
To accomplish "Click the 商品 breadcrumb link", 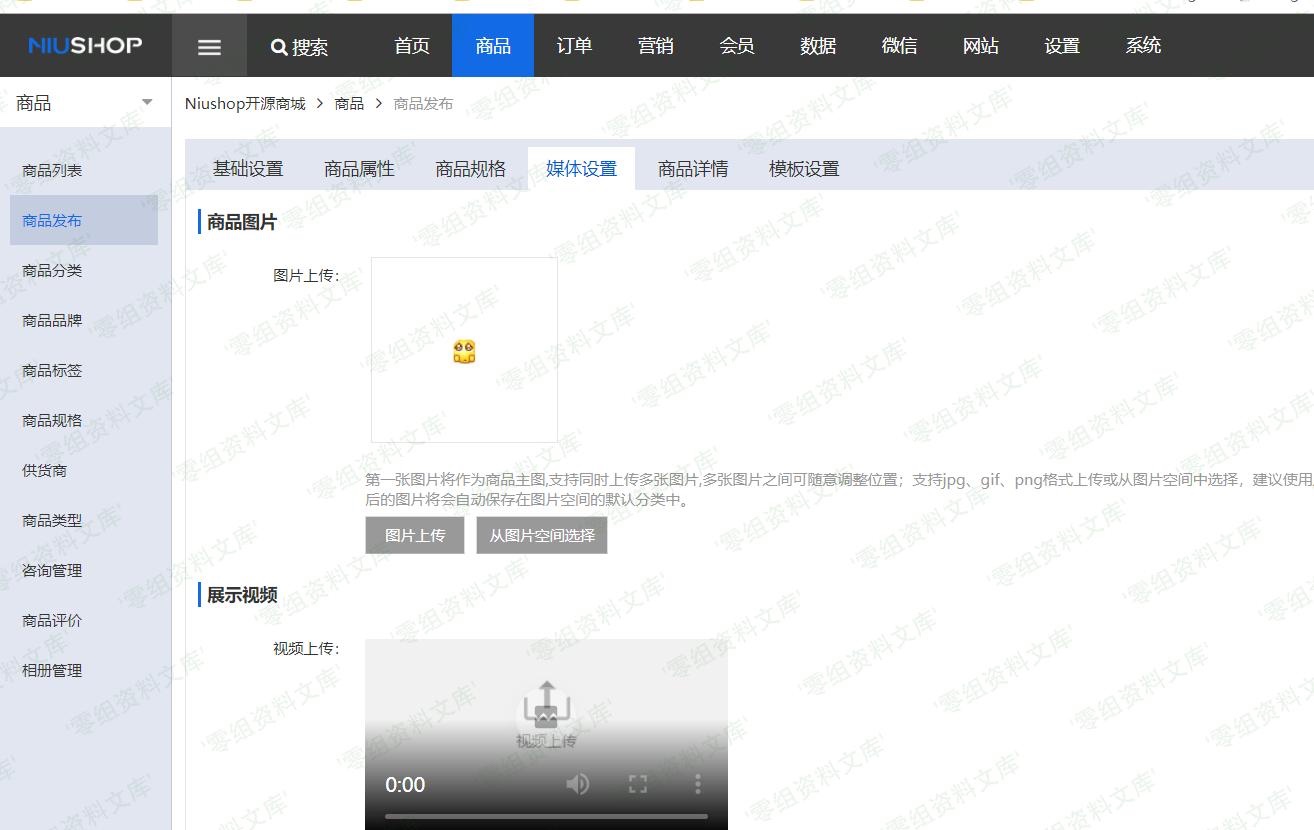I will 349,104.
